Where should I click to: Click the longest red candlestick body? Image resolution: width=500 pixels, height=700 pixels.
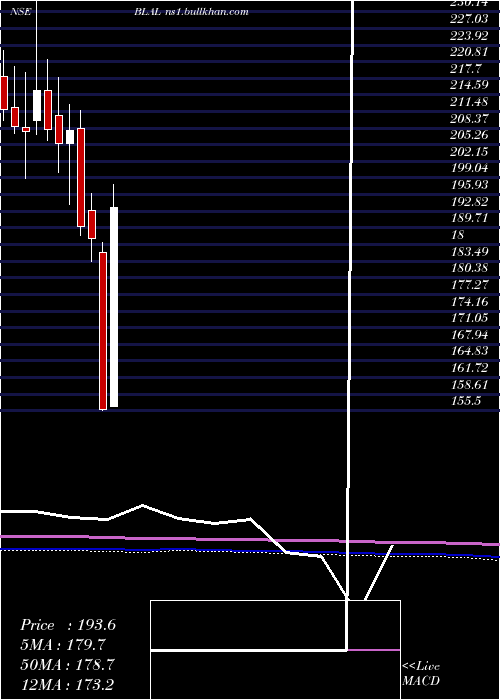[103, 330]
